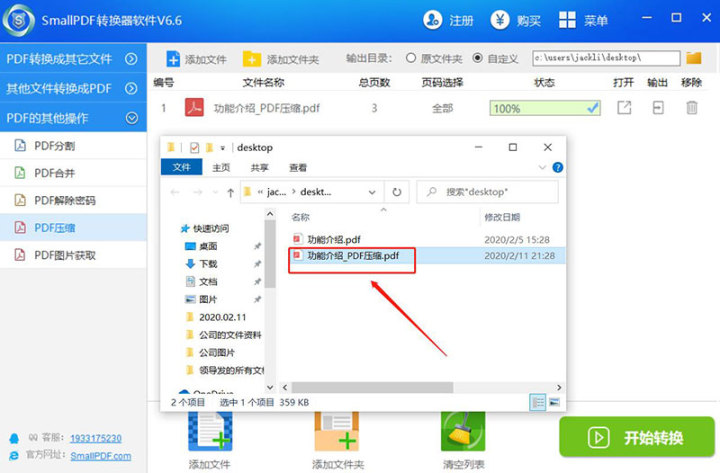Image resolution: width=720 pixels, height=473 pixels.
Task: Open the 菜单 grid menu icon
Action: [x=567, y=20]
